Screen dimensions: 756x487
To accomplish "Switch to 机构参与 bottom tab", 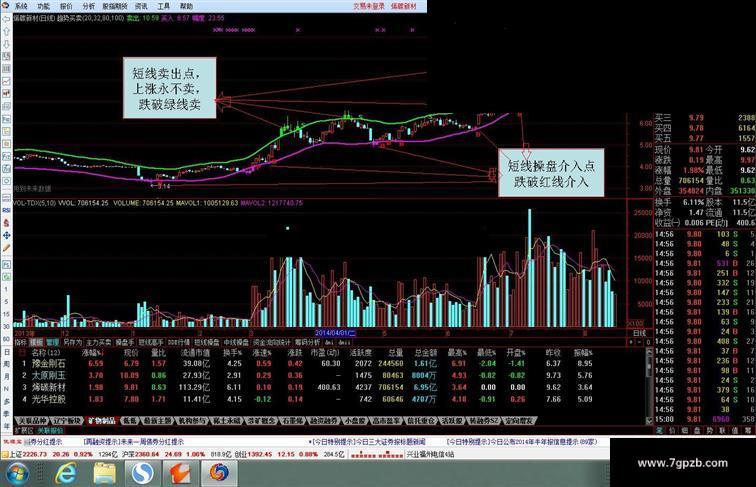I will click(192, 421).
